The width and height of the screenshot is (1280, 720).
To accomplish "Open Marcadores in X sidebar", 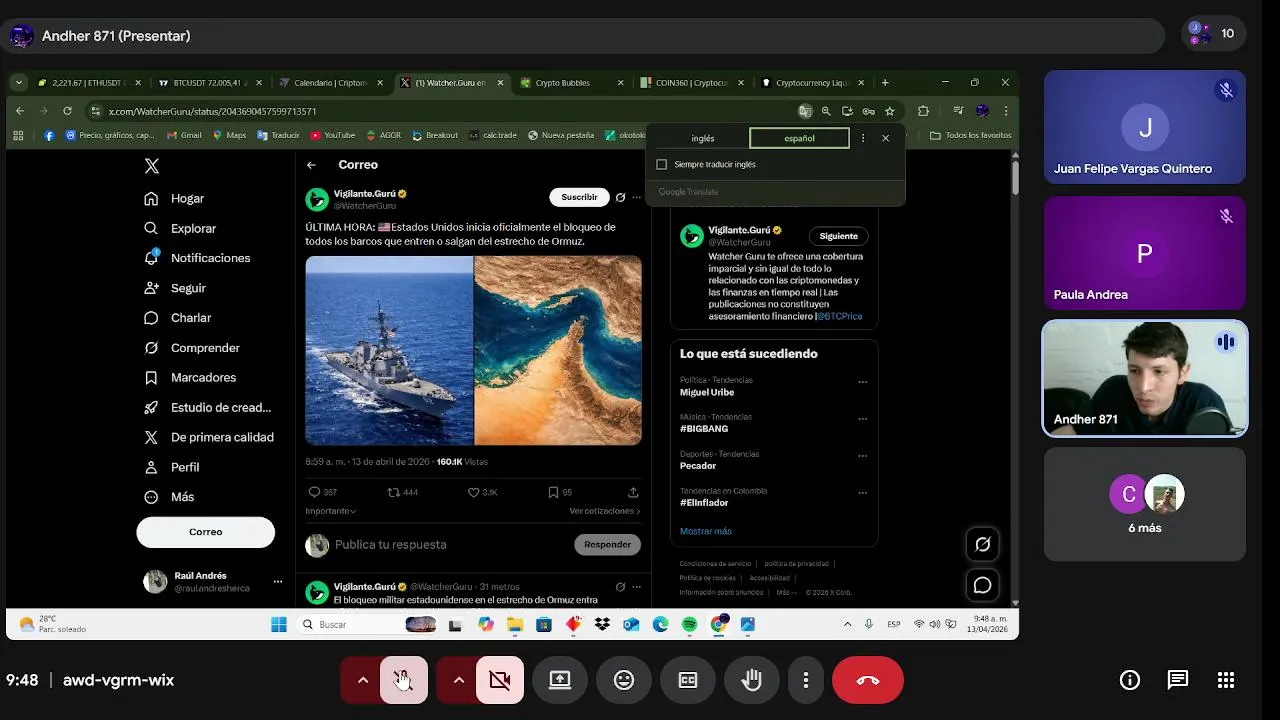I will (190, 377).
